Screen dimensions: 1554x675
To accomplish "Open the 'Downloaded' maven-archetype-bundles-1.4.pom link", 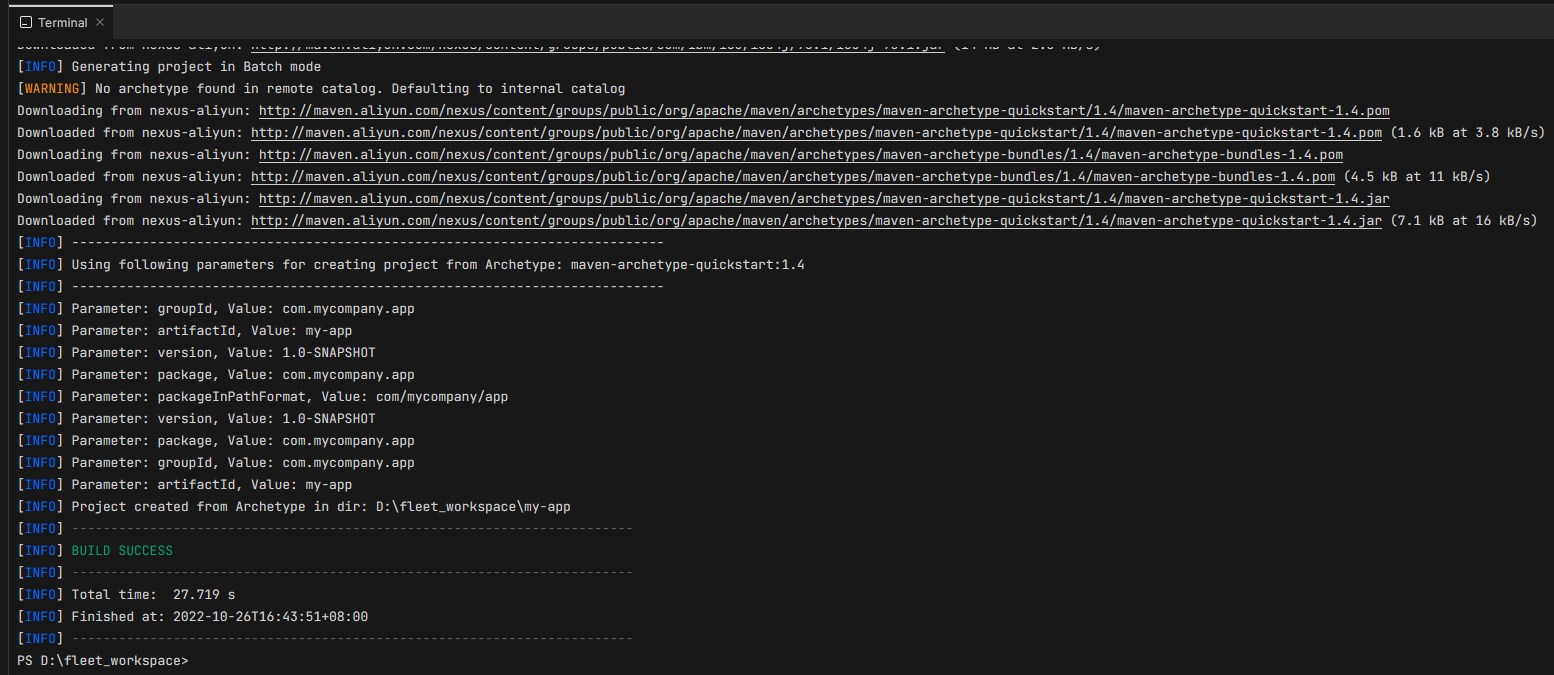I will [x=792, y=177].
